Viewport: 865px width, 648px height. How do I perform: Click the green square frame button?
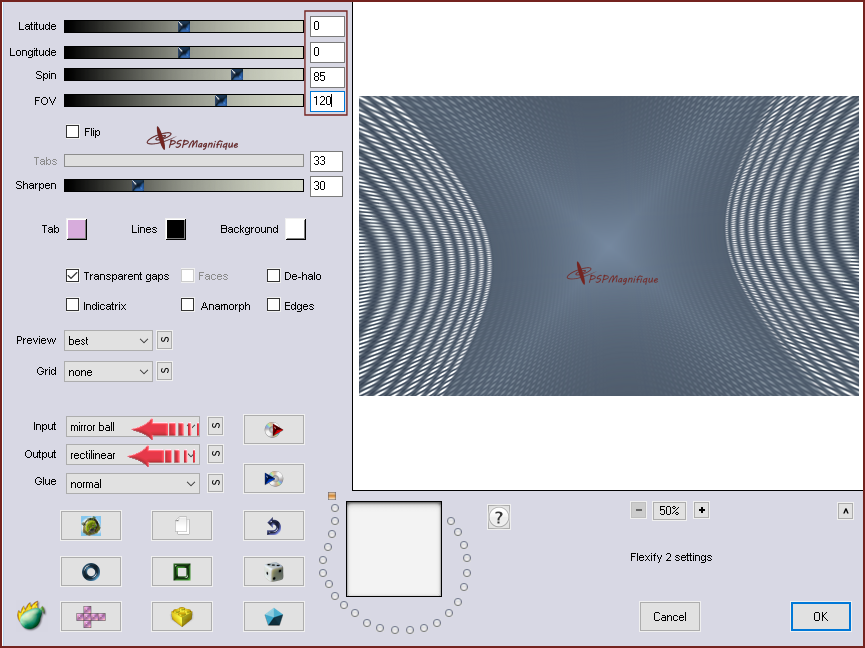click(x=181, y=571)
